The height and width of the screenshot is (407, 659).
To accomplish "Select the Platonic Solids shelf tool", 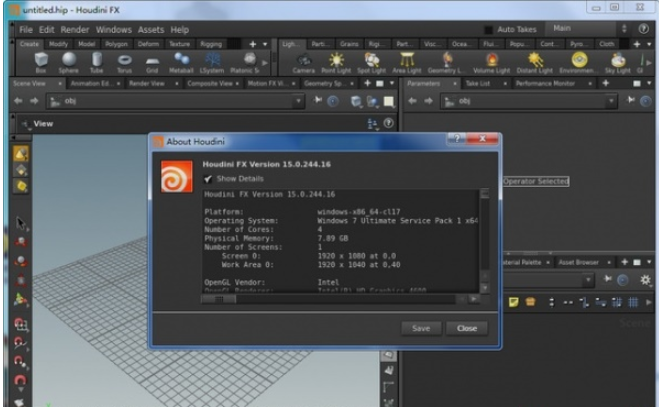I will point(245,63).
